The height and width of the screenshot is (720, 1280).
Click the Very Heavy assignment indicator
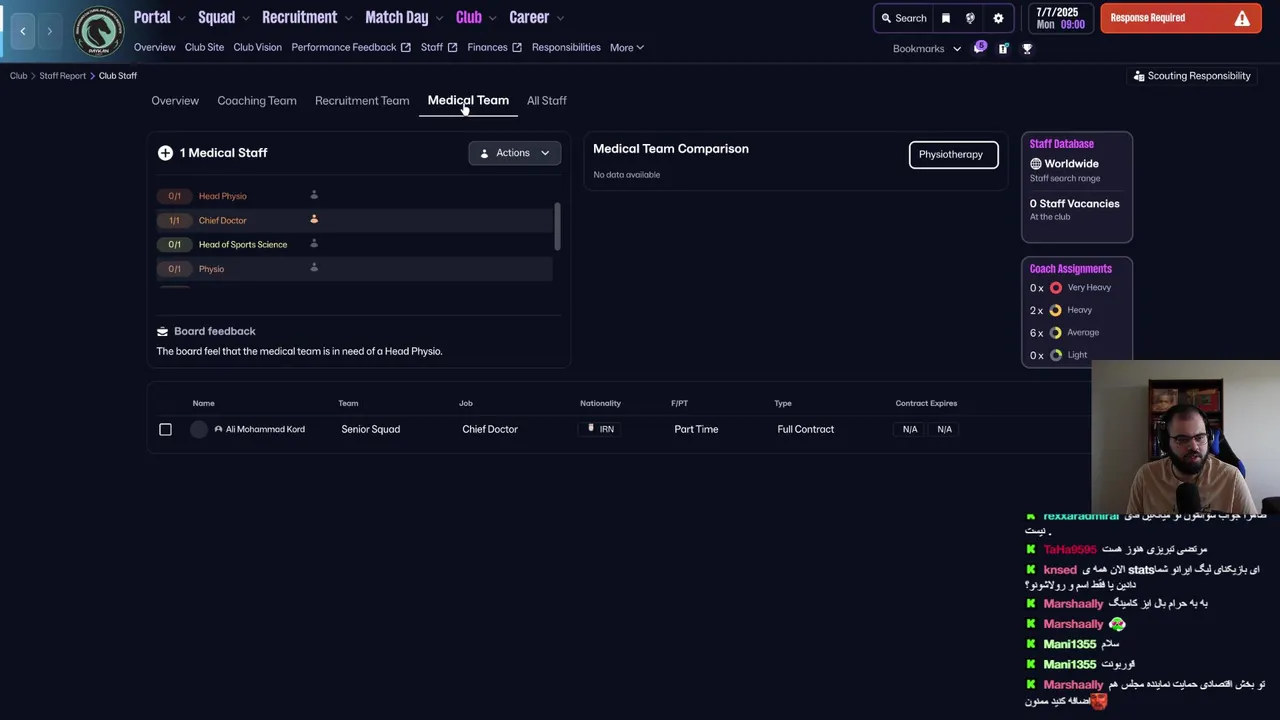[x=1055, y=288]
